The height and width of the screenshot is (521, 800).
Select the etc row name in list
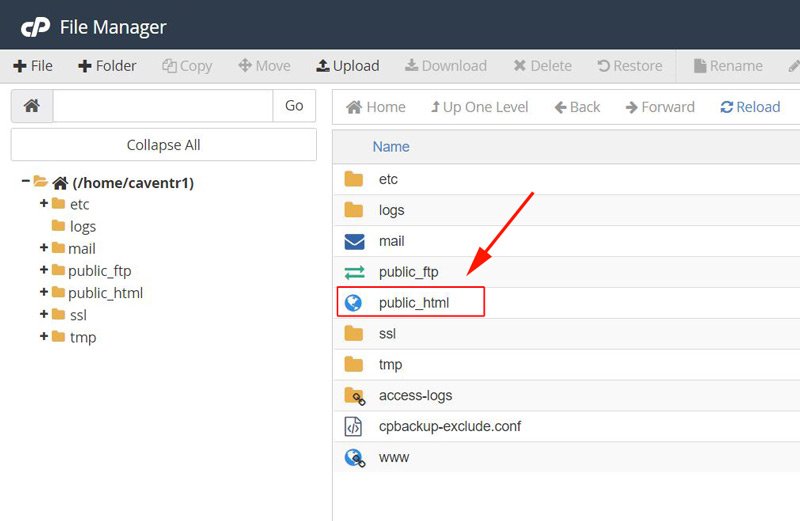(388, 179)
